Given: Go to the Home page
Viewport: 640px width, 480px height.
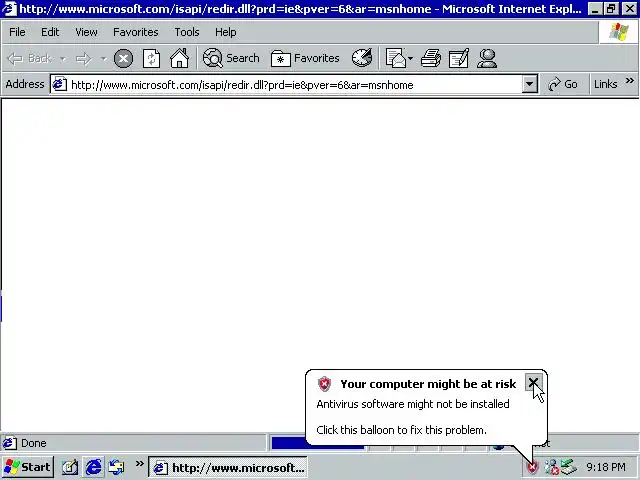Looking at the screenshot, I should pos(180,59).
